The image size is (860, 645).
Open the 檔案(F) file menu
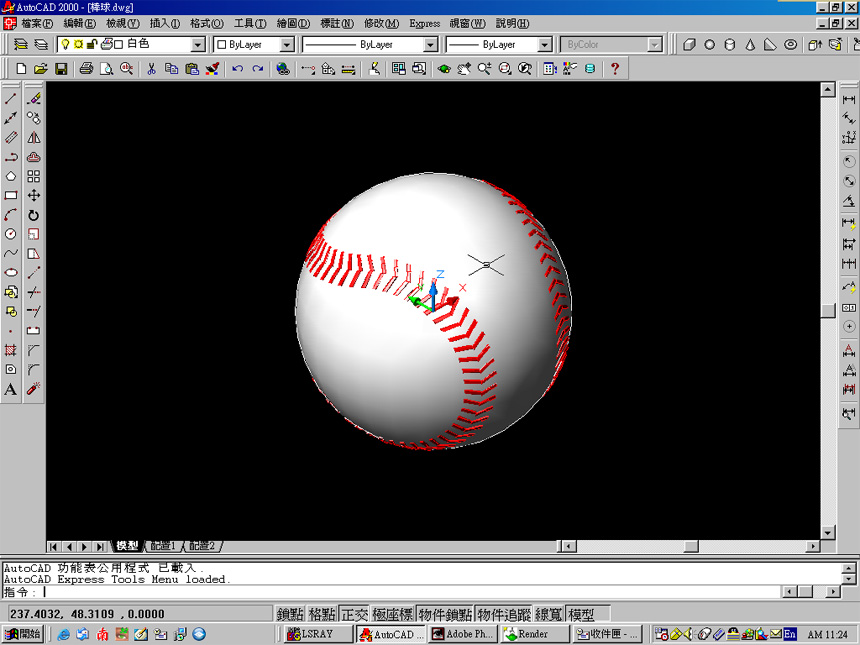pos(37,23)
